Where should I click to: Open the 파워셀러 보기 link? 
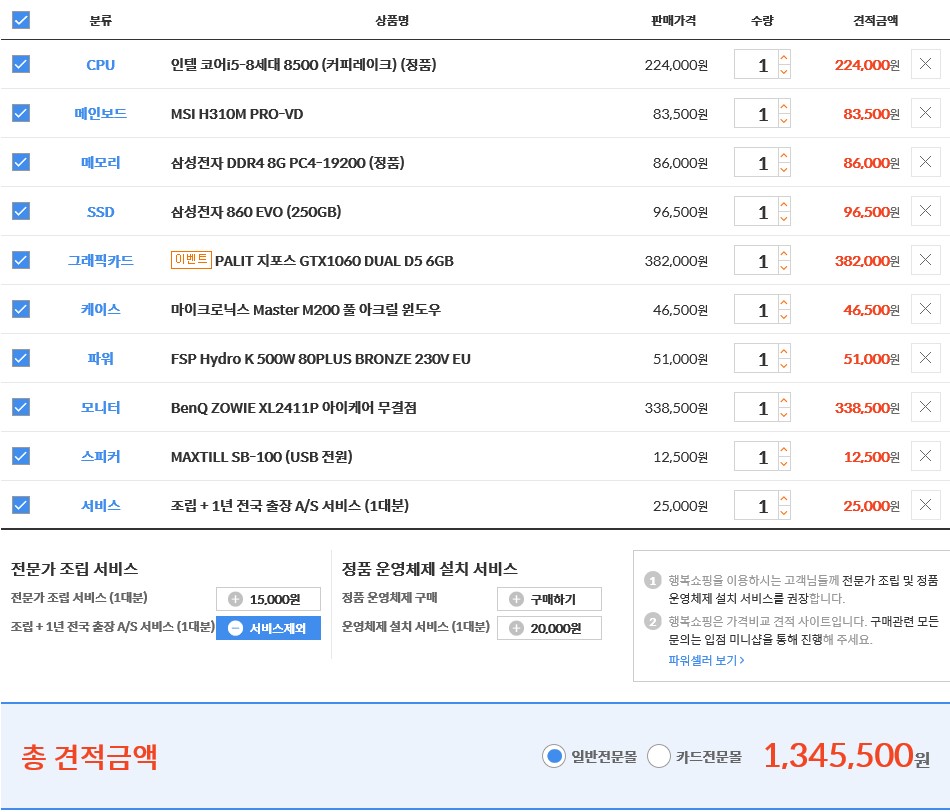point(706,661)
